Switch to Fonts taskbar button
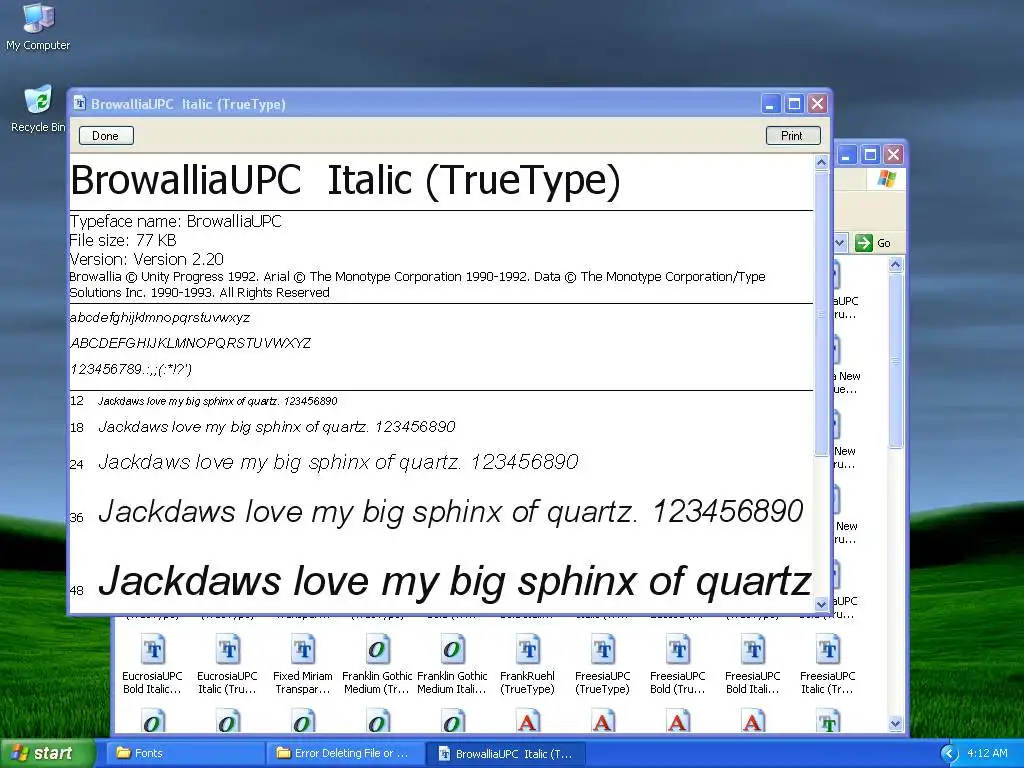The image size is (1024, 768). click(183, 753)
